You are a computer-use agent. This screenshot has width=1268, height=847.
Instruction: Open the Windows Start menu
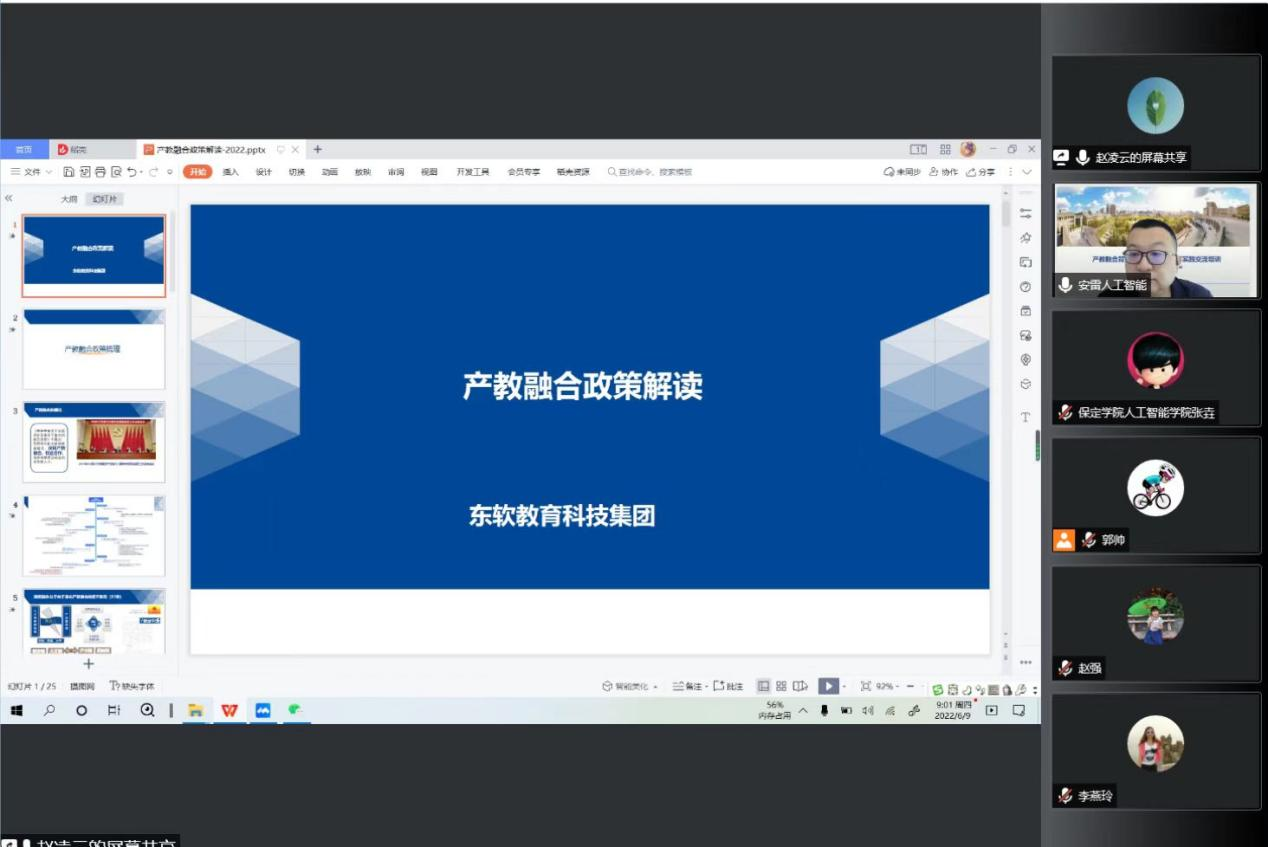[x=16, y=710]
